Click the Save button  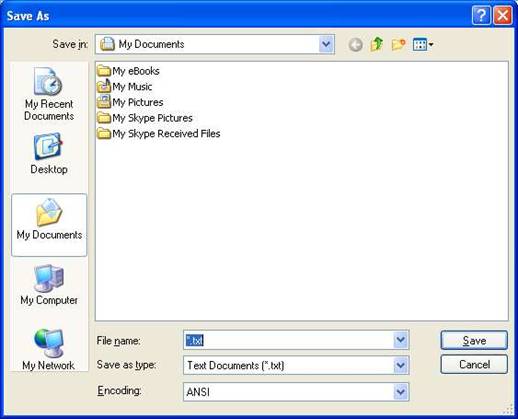point(474,340)
